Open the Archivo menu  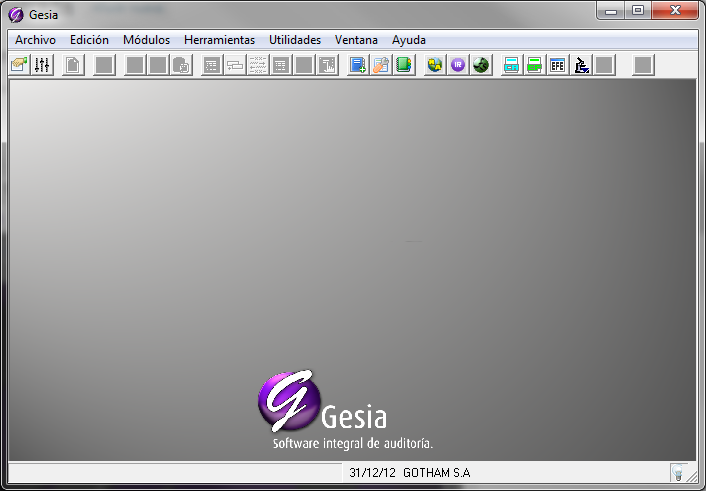point(36,40)
